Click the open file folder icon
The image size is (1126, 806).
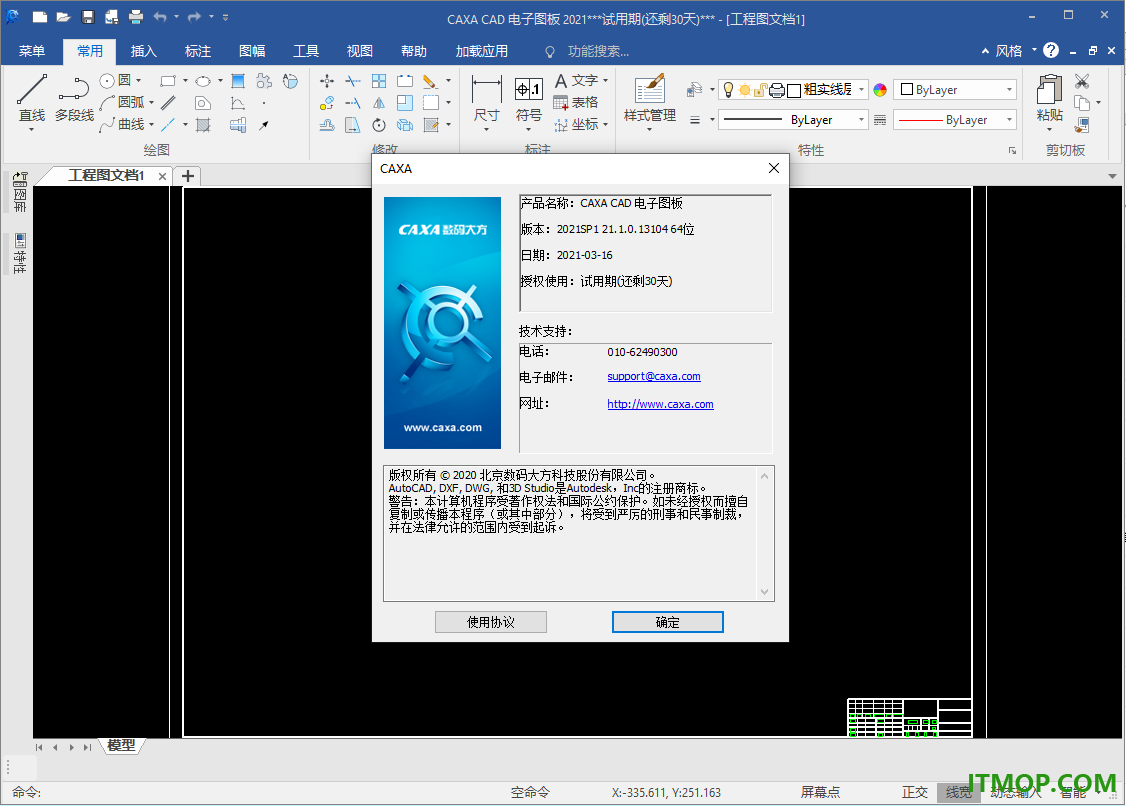[63, 17]
